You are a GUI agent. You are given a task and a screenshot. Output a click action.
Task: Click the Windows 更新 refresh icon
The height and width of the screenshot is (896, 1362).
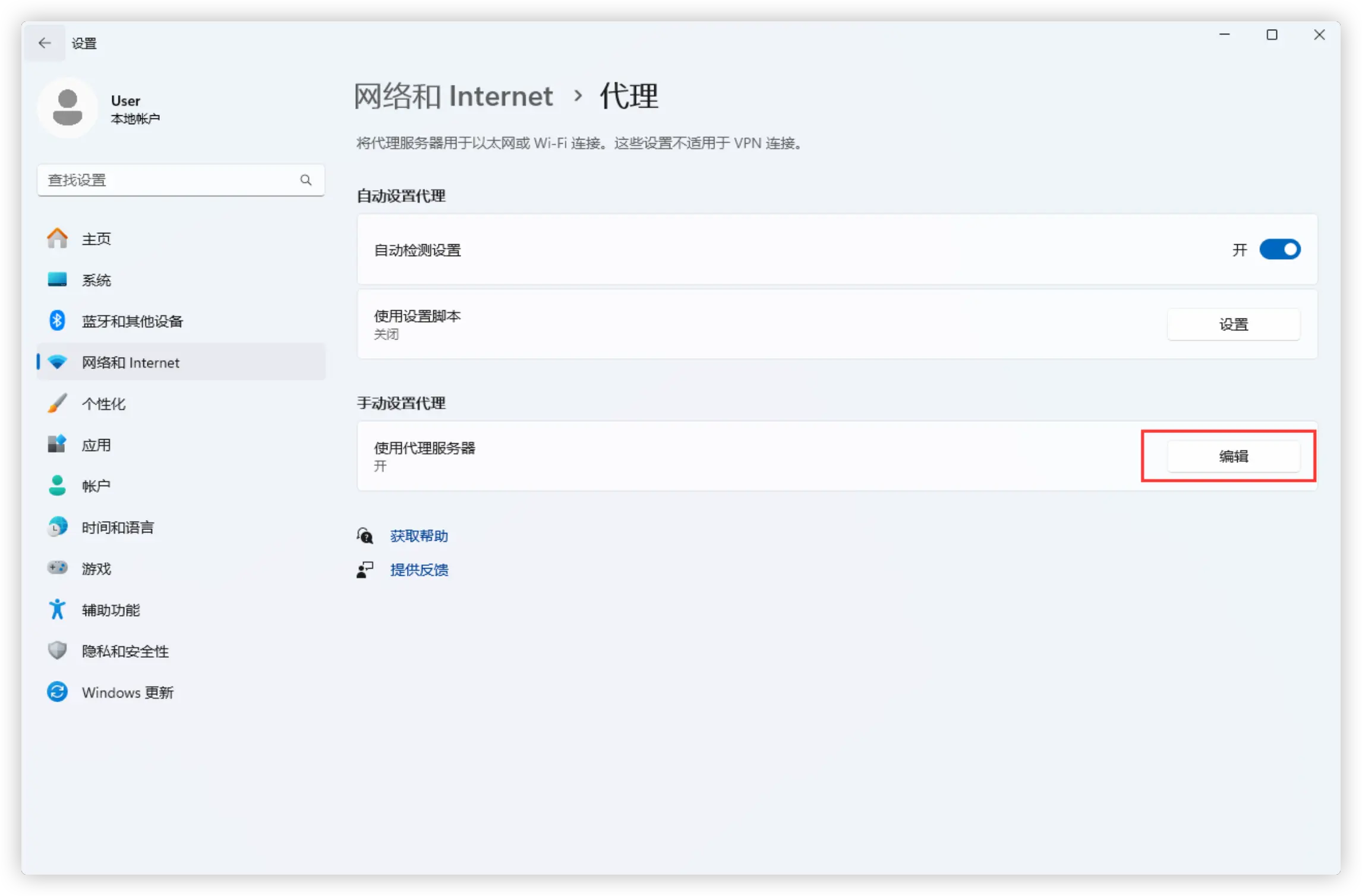point(58,692)
